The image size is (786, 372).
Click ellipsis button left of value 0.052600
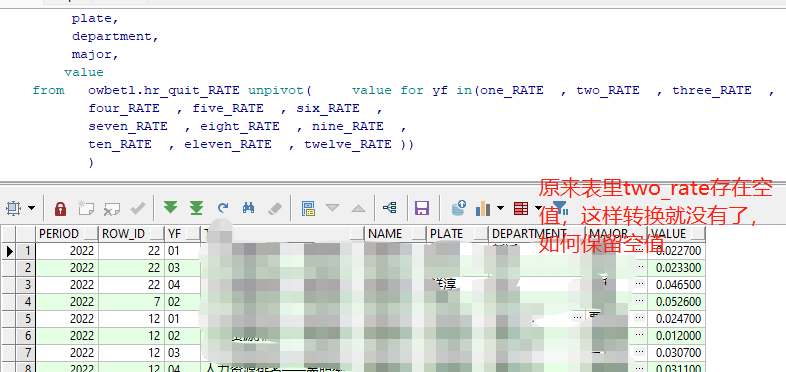coord(639,301)
